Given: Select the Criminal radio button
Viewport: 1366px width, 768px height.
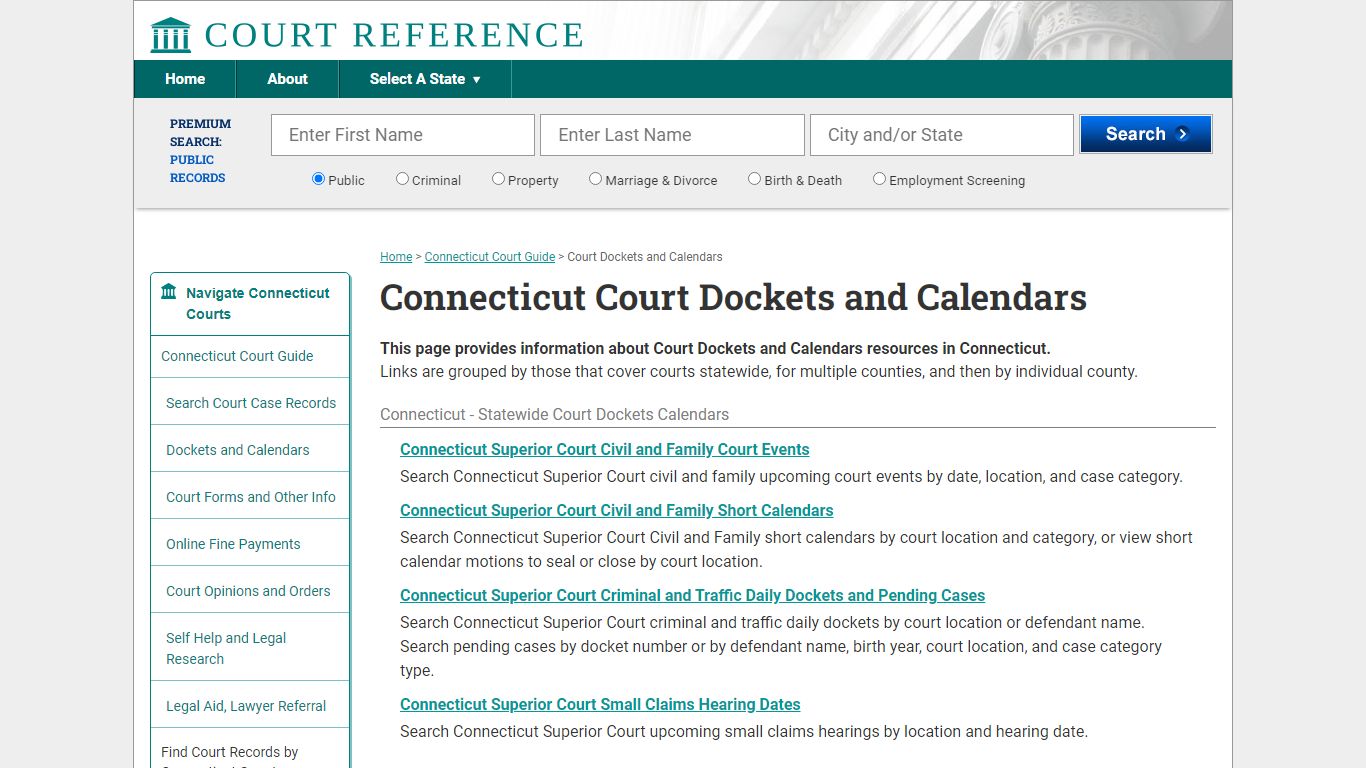Looking at the screenshot, I should pos(402,179).
